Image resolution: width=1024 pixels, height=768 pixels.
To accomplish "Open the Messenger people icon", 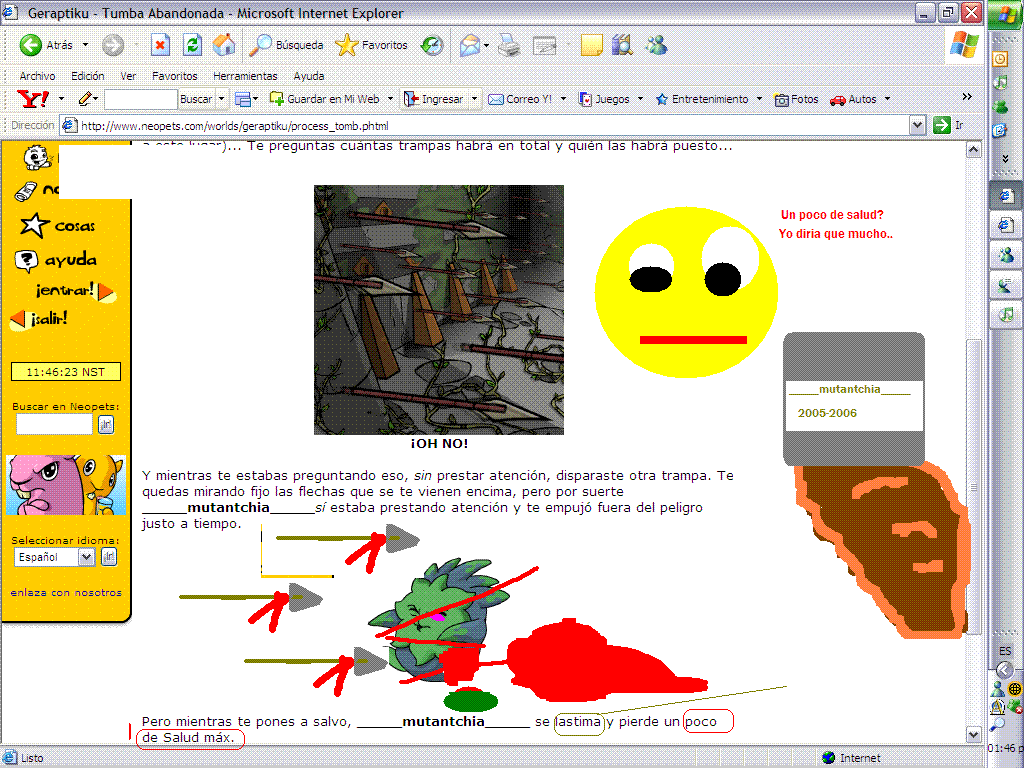I will (656, 45).
